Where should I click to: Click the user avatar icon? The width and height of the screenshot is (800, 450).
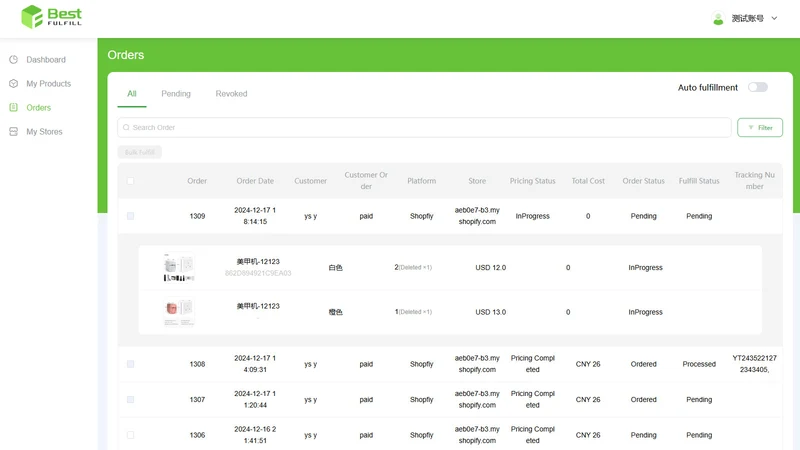click(x=718, y=18)
